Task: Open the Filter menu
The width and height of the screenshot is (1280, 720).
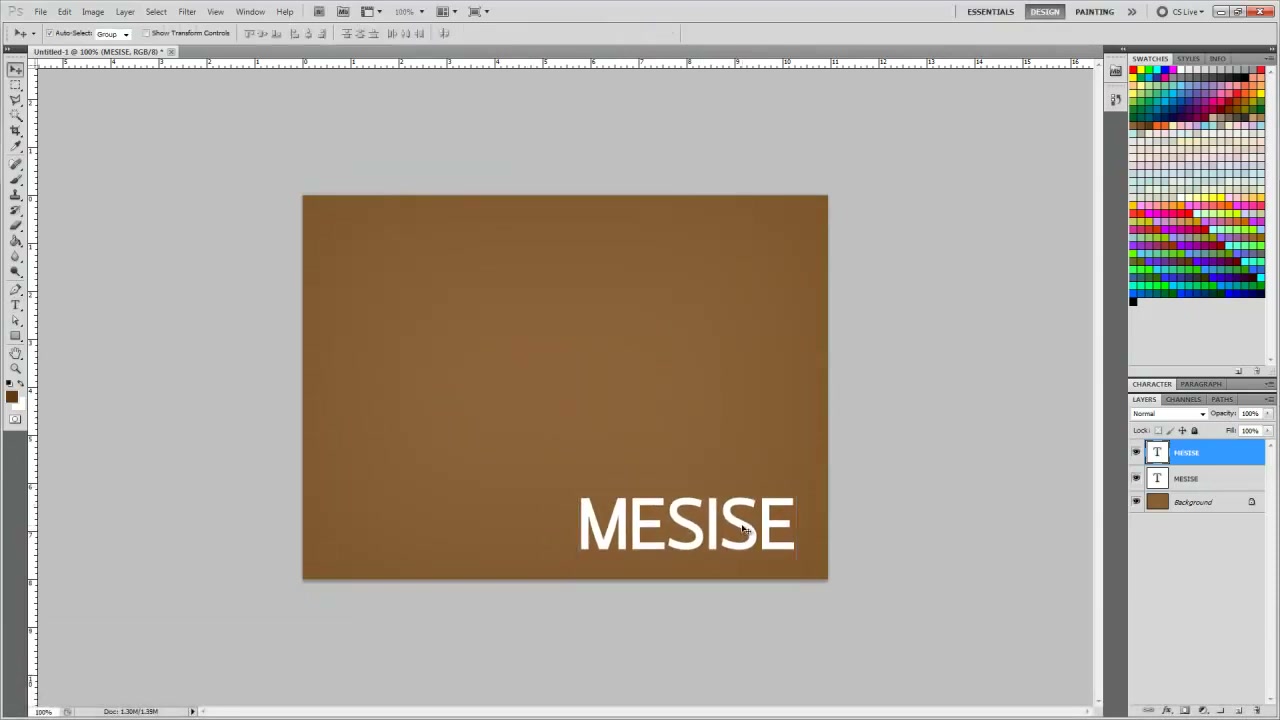Action: 187,12
